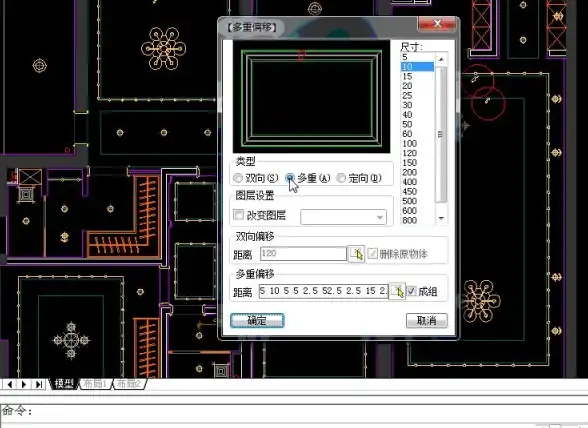This screenshot has width=588, height=428.
Task: Select size 100 in the 尺寸 list
Action: coord(417,144)
